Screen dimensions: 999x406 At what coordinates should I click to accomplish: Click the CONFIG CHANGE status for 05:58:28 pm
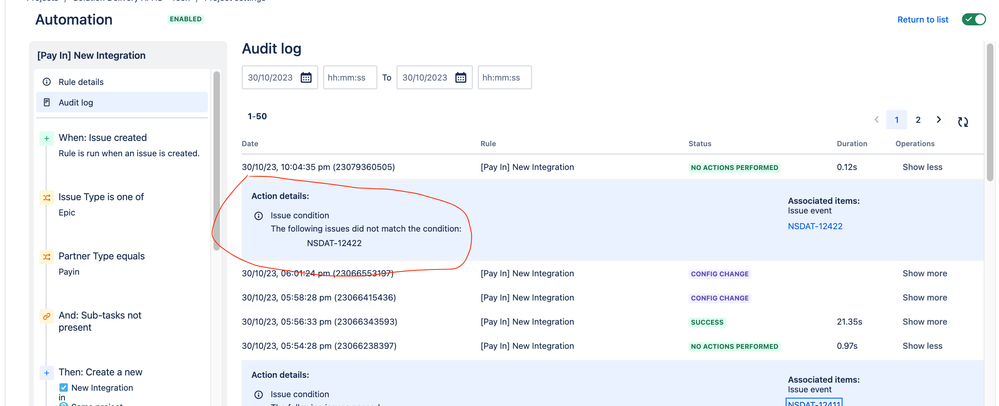tap(719, 298)
